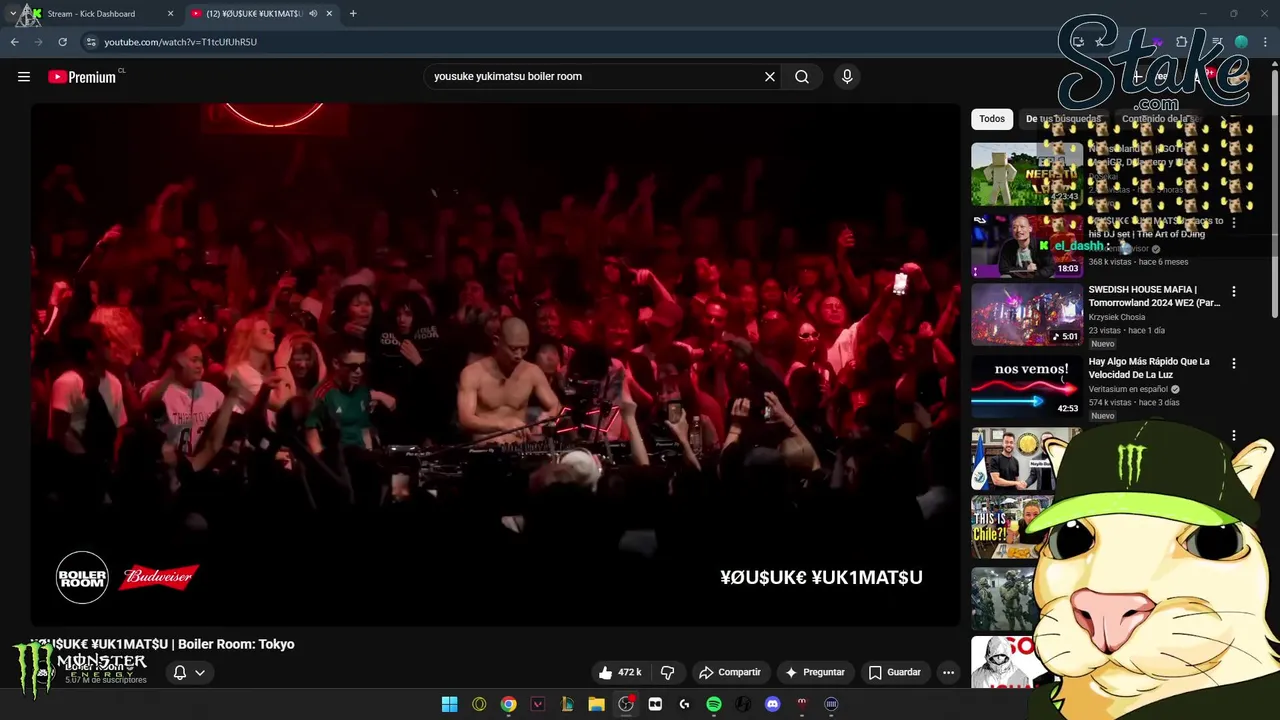Viewport: 1280px width, 720px height.
Task: Dislike the Boiler Room video
Action: coord(667,673)
